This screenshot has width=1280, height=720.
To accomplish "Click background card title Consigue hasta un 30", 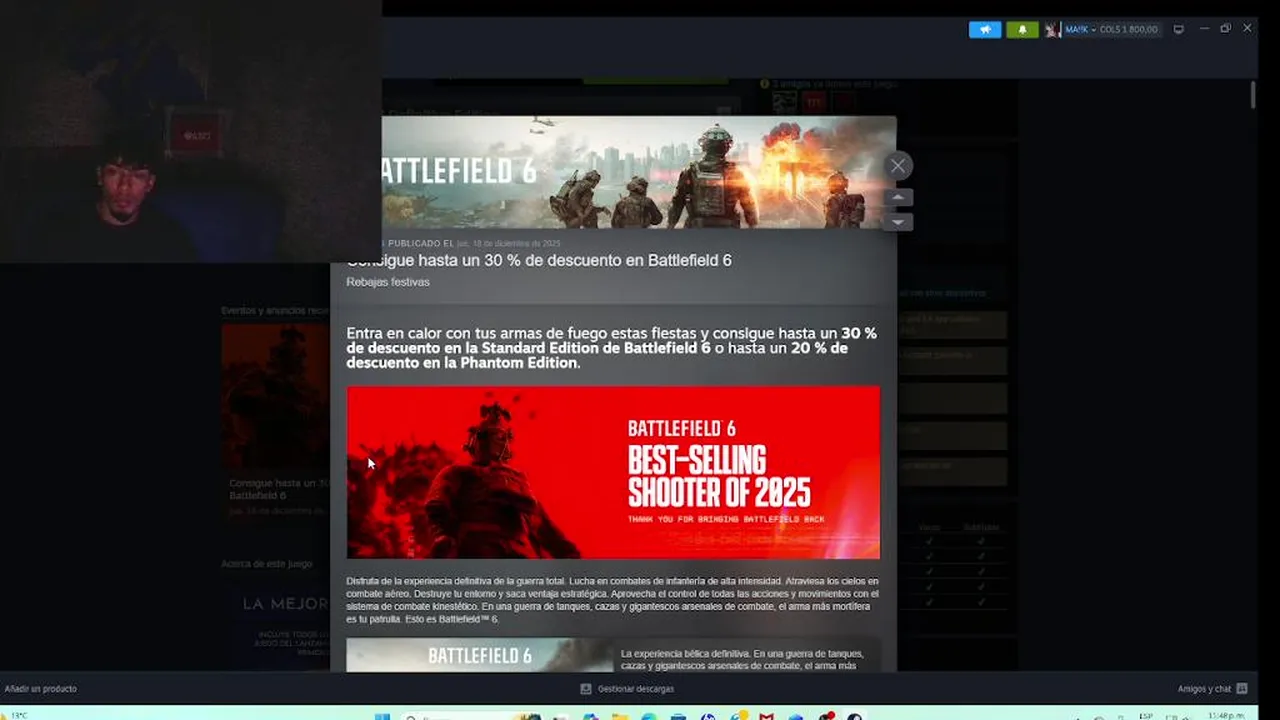I will tap(279, 489).
